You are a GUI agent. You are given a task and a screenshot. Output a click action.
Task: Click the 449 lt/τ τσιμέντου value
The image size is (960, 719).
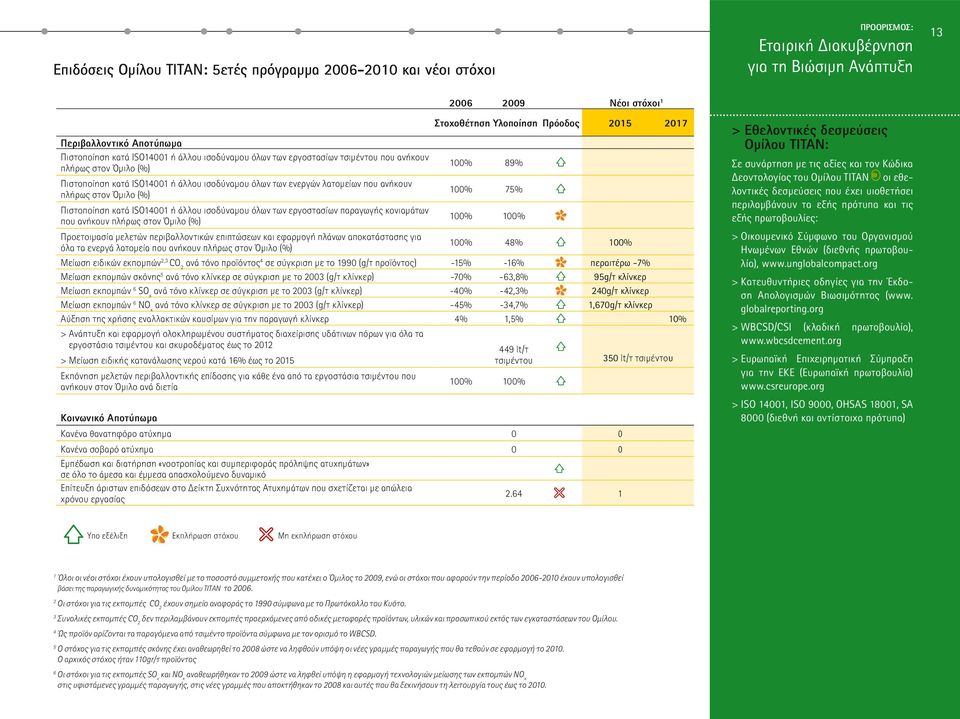click(x=513, y=355)
